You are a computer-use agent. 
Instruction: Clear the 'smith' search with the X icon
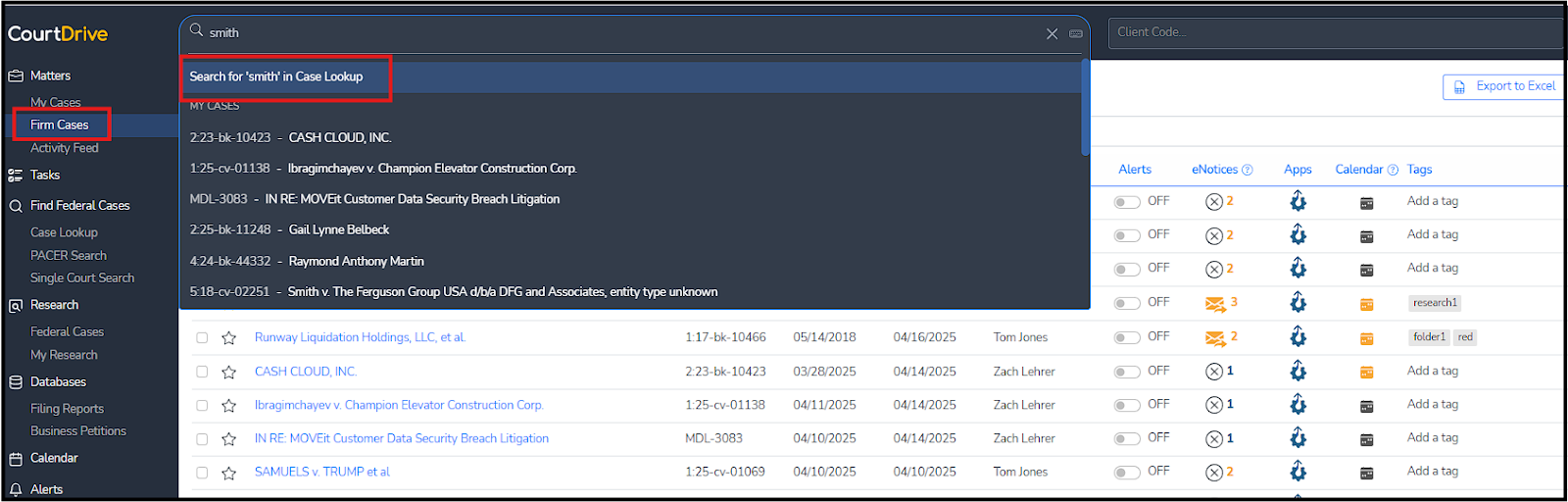(x=1052, y=33)
